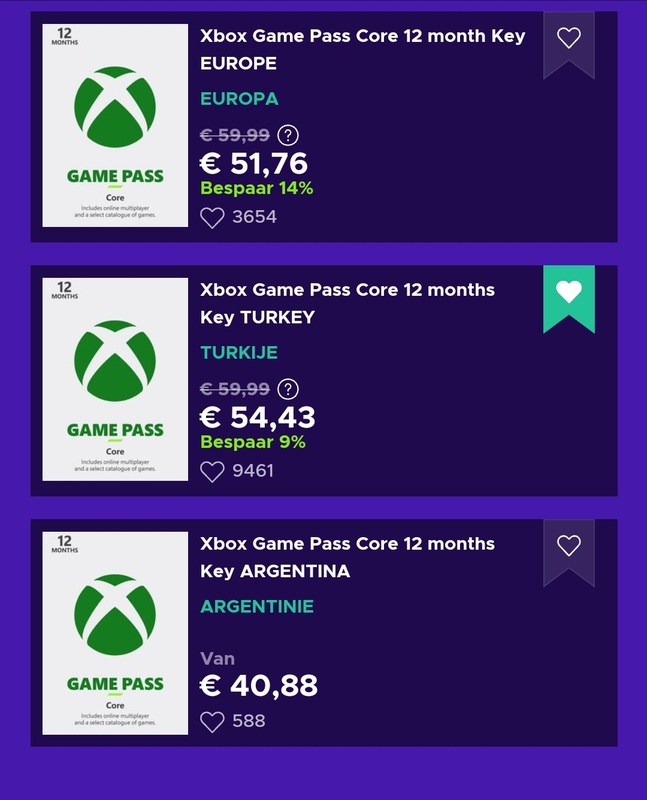The image size is (647, 800).
Task: Open Xbox Game Pass Core Argentina title
Action: (347, 557)
